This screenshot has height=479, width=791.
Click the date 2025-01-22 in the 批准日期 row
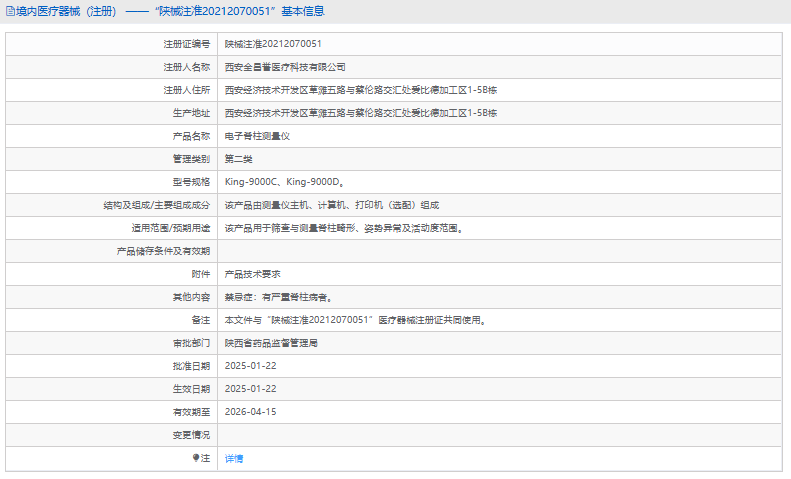point(251,366)
